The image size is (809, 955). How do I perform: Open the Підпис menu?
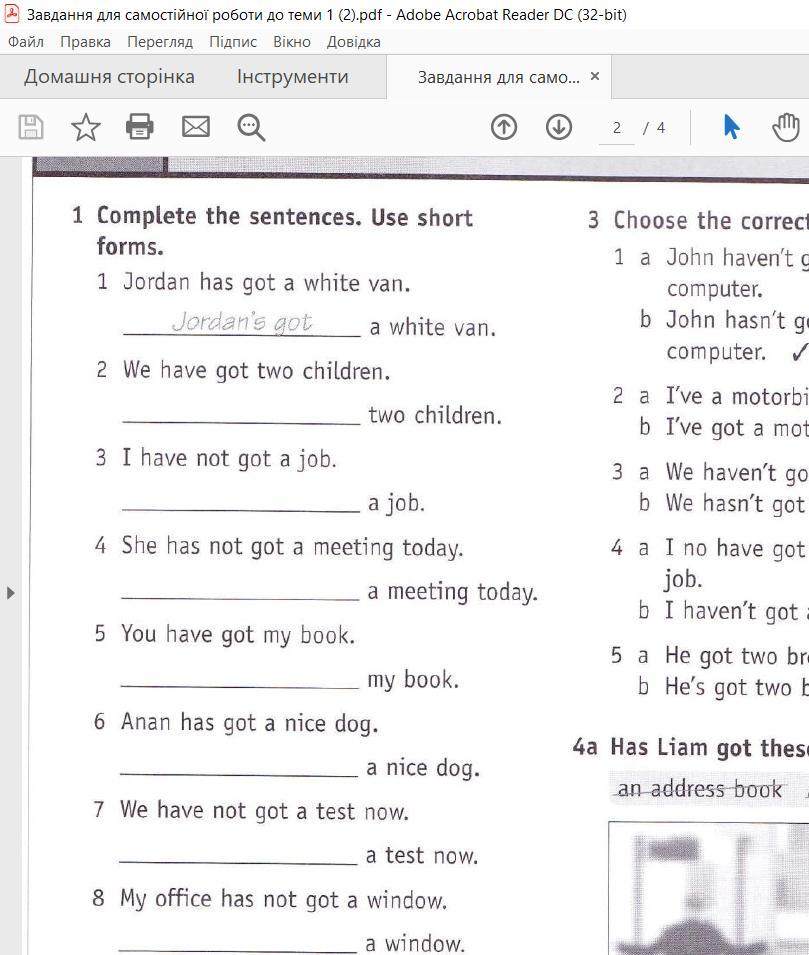coord(233,42)
